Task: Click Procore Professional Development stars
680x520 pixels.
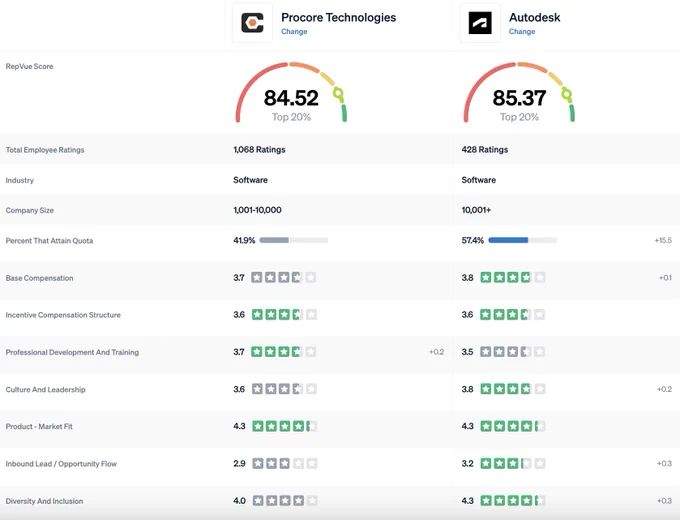Action: (284, 352)
